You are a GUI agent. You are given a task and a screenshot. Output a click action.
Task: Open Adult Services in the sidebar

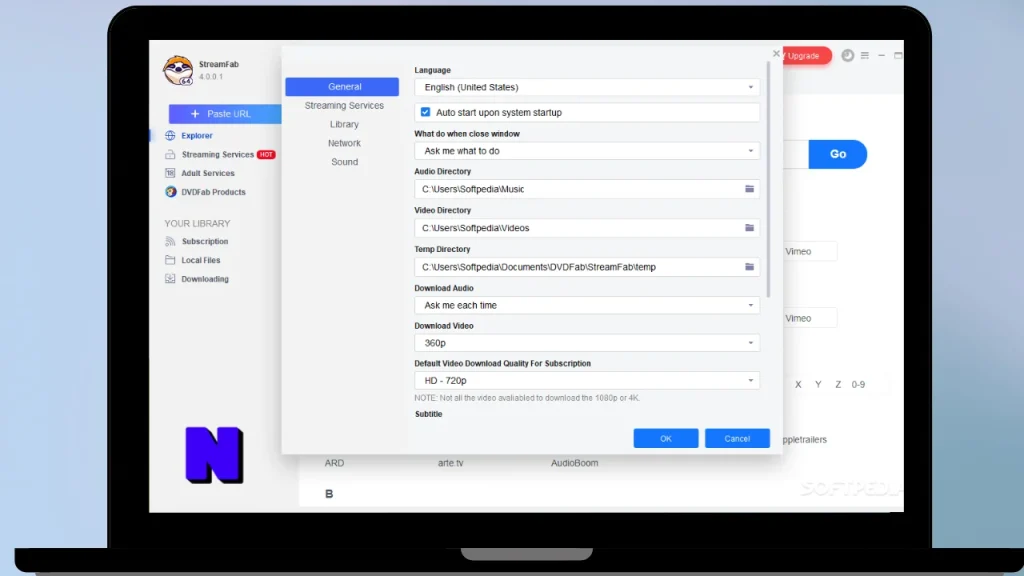[208, 173]
